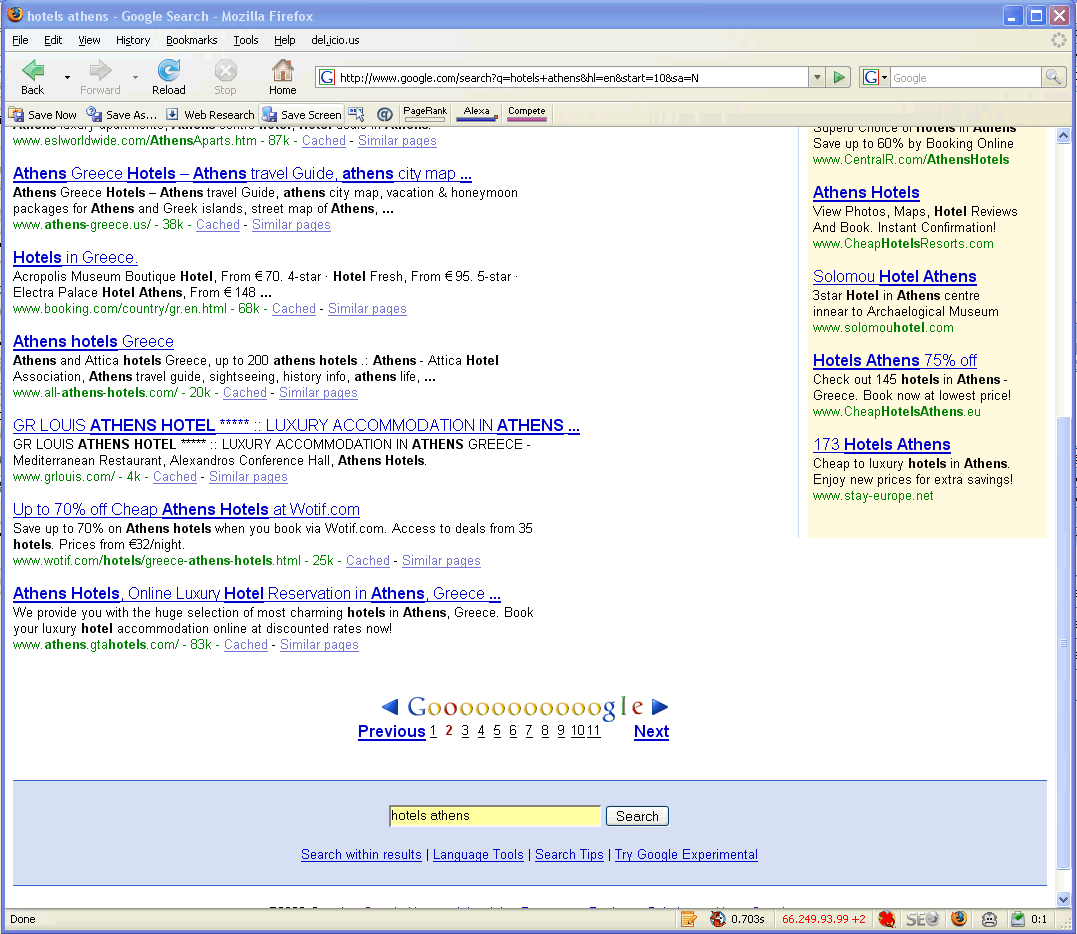Screen dimensions: 1077x934
Task: Click the download tray icon in status bar
Action: pos(1018,919)
